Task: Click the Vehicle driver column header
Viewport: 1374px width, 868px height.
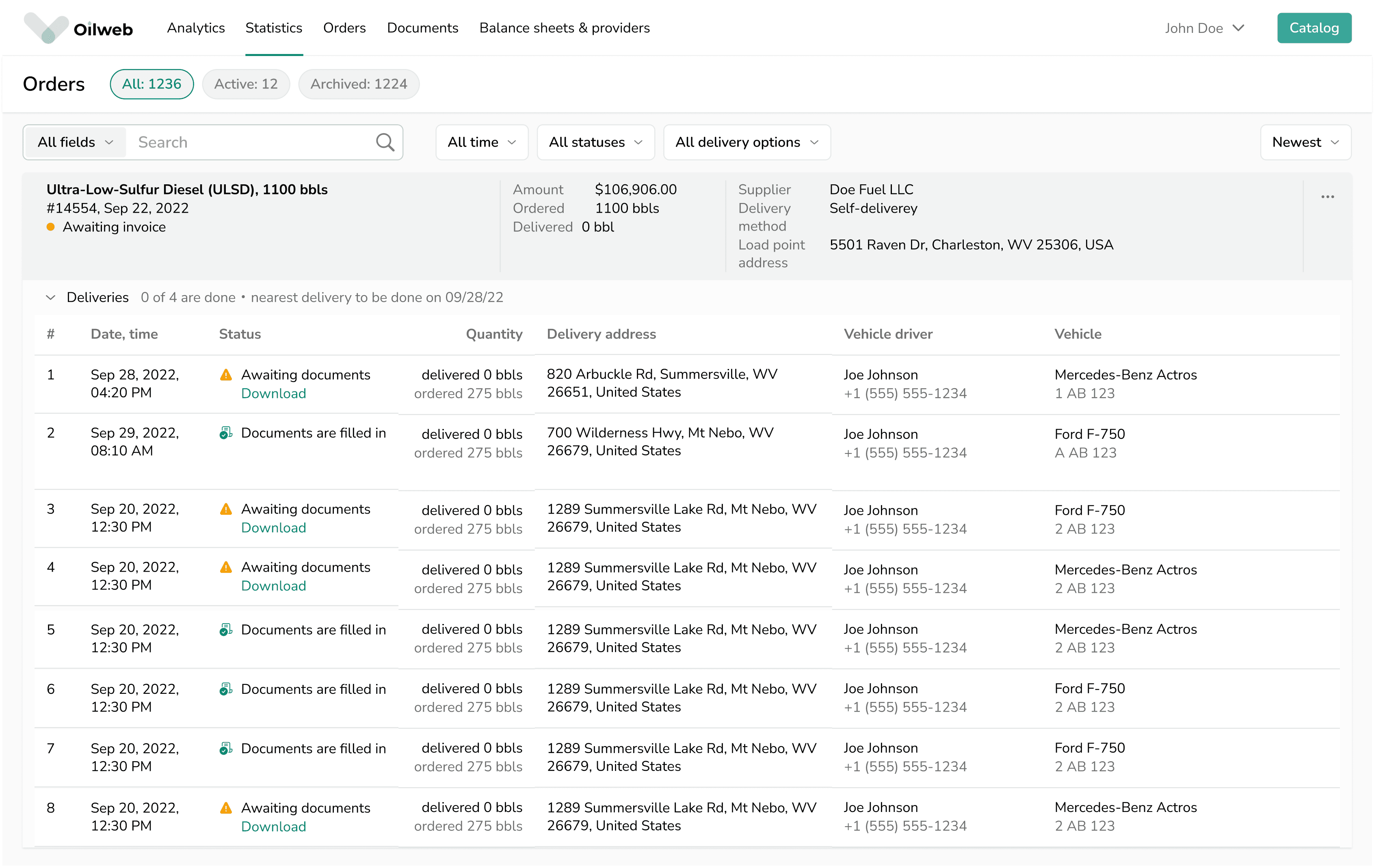Action: pyautogui.click(x=888, y=334)
